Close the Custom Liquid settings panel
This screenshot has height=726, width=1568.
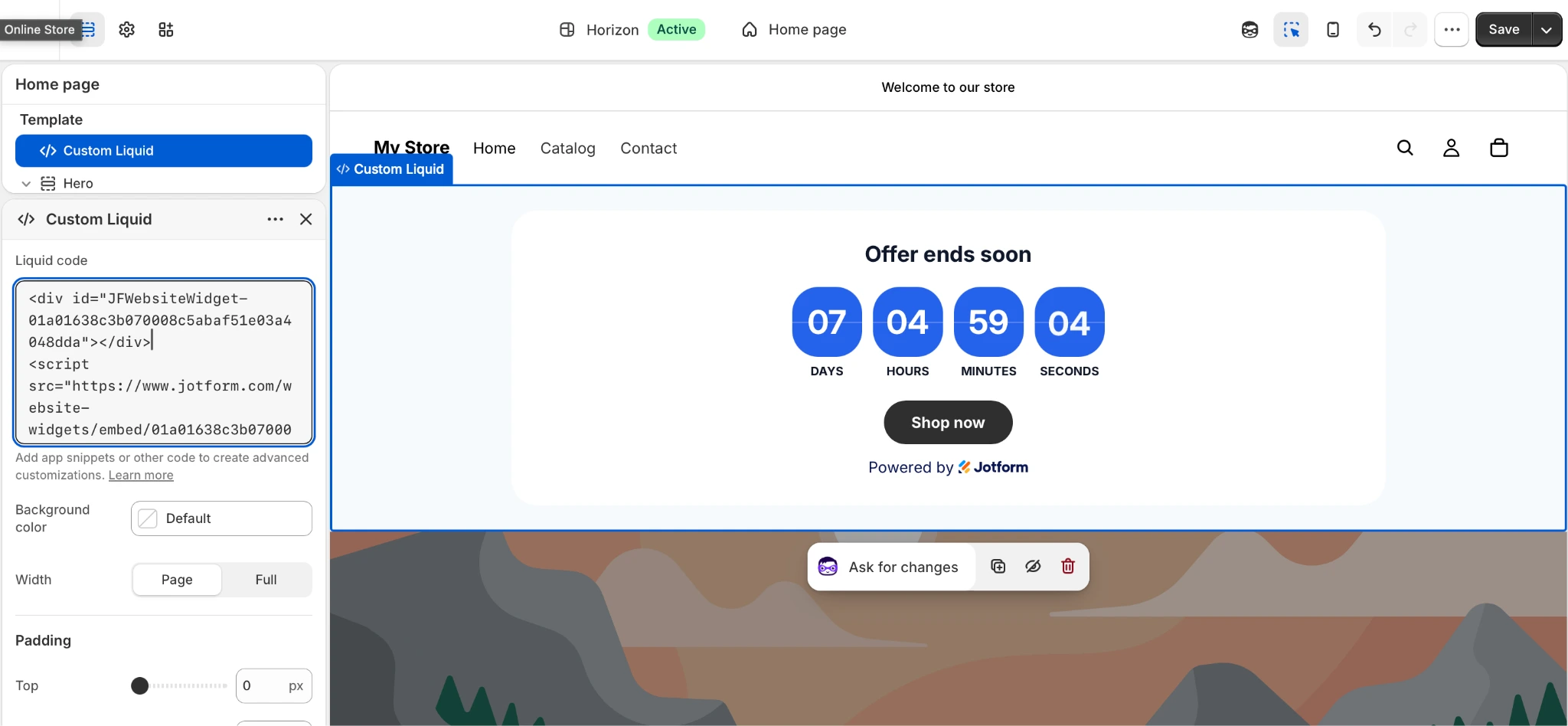click(306, 219)
